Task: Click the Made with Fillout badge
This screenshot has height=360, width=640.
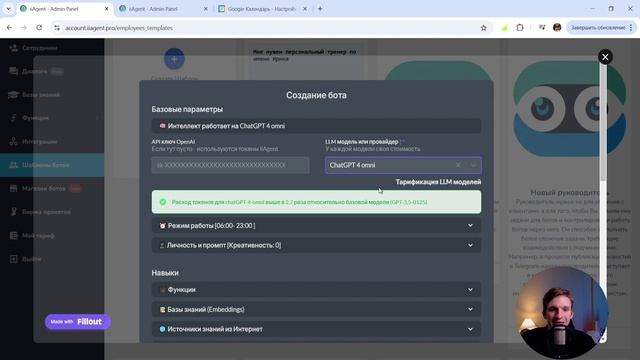Action: [x=77, y=322]
